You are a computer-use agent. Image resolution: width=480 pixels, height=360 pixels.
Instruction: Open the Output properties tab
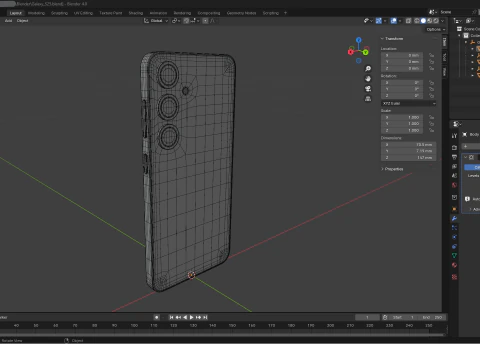tap(454, 157)
